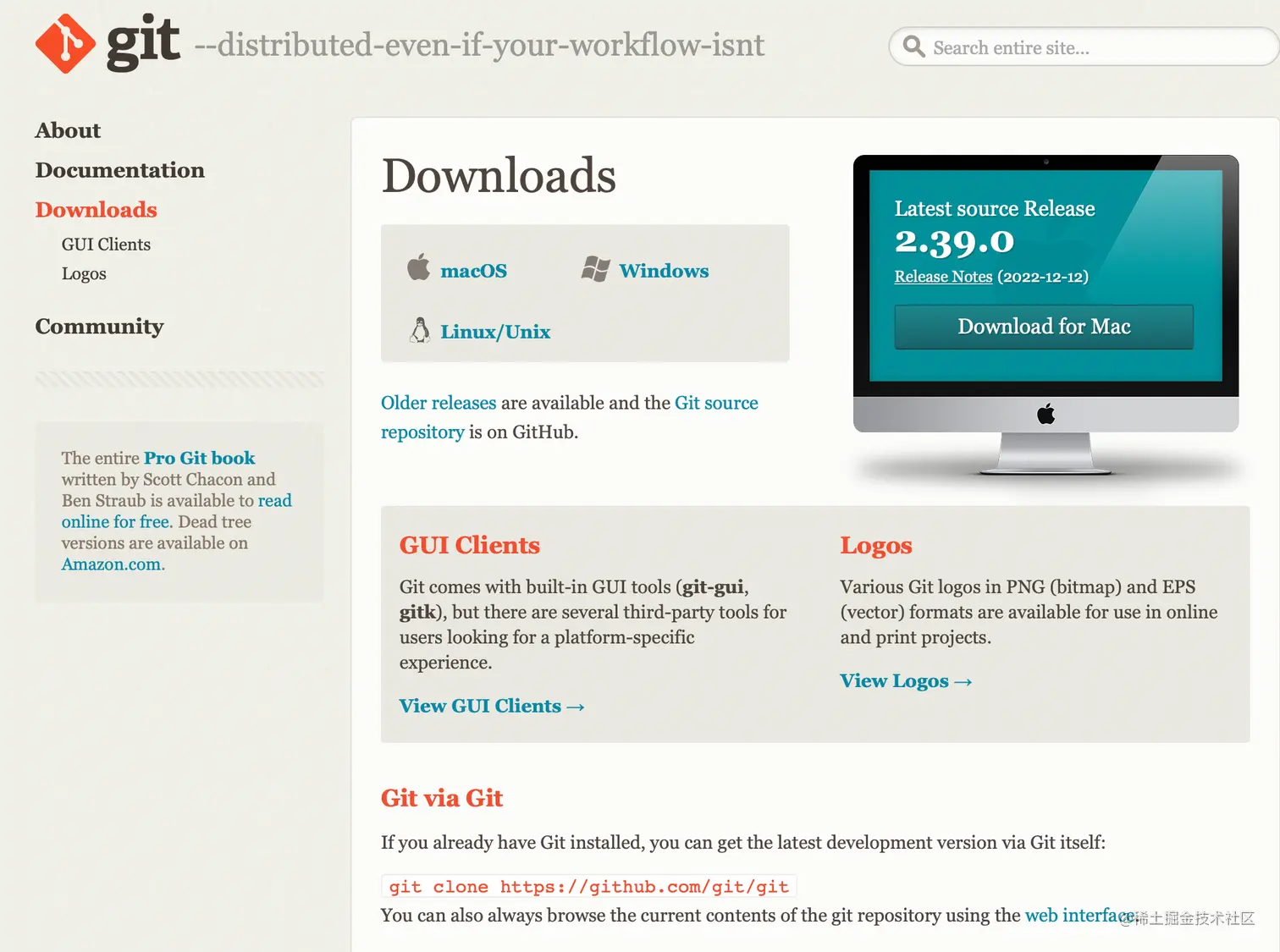Image resolution: width=1280 pixels, height=952 pixels.
Task: Open the Community section
Action: click(x=100, y=327)
